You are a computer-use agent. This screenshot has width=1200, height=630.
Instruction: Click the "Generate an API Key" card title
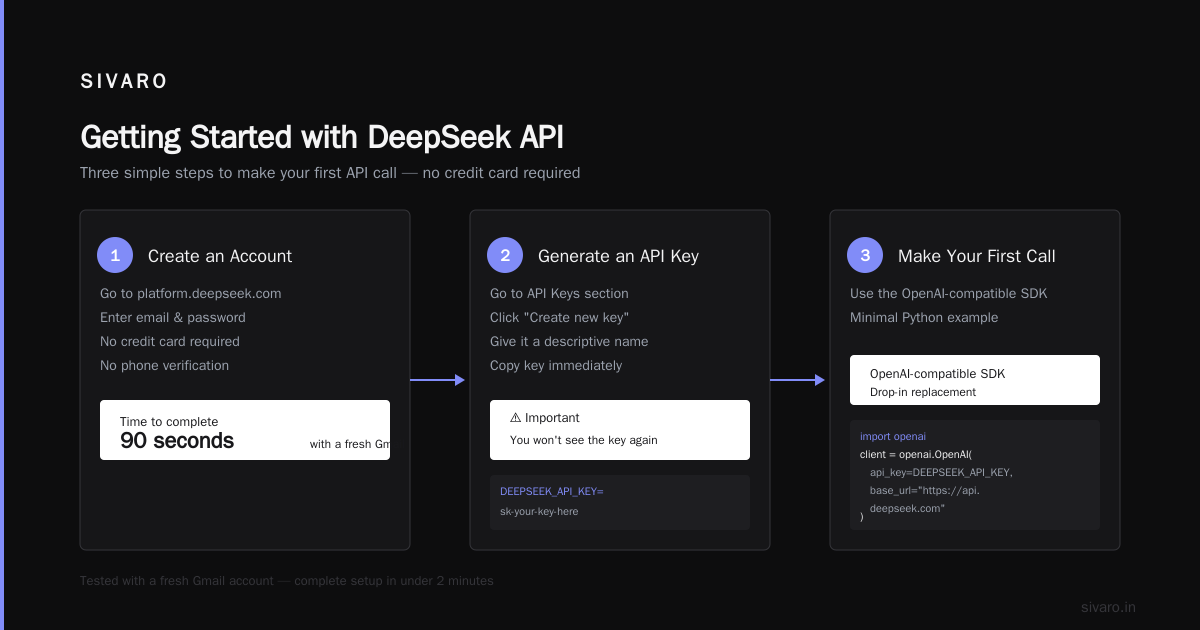[x=618, y=256]
